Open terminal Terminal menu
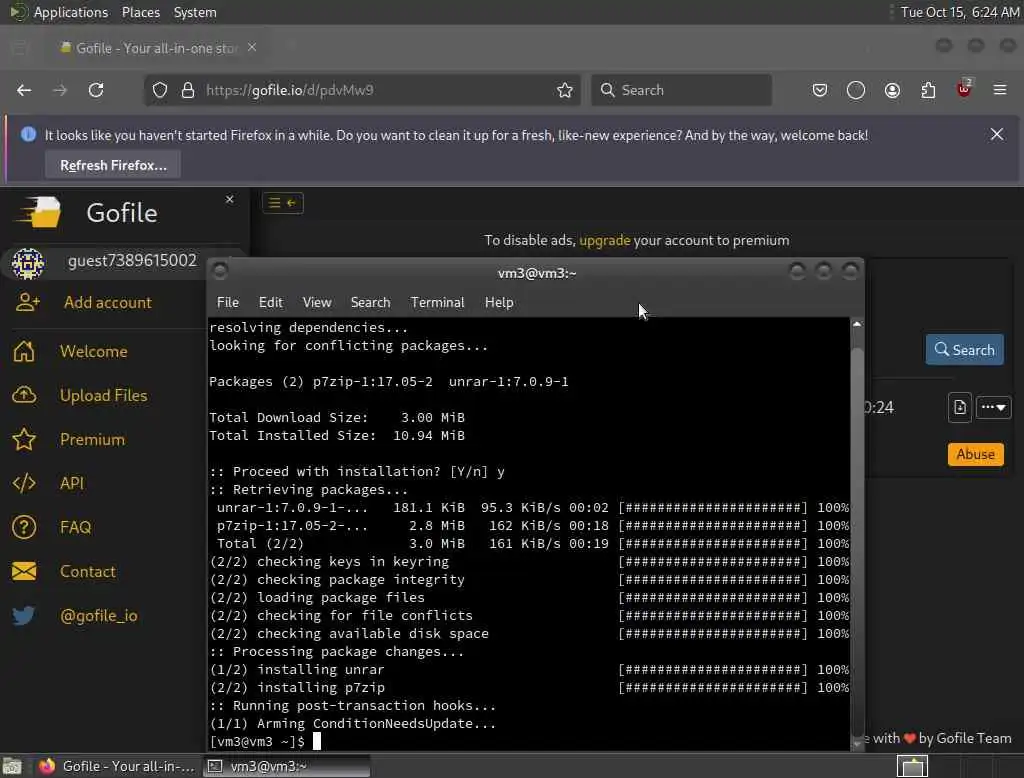Screen dimensions: 1024x778 pyautogui.click(x=438, y=302)
